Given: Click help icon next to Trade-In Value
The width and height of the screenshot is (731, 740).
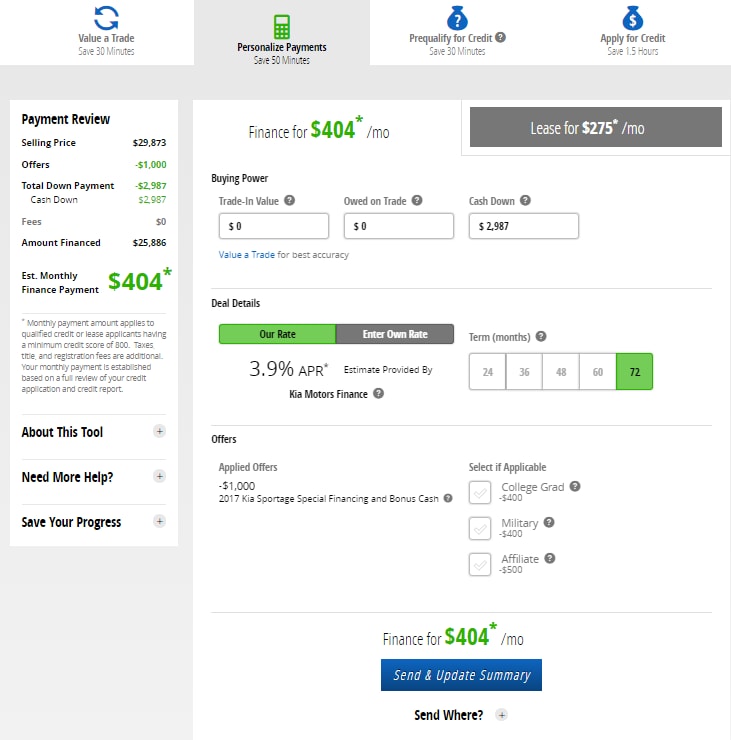Looking at the screenshot, I should (x=290, y=200).
